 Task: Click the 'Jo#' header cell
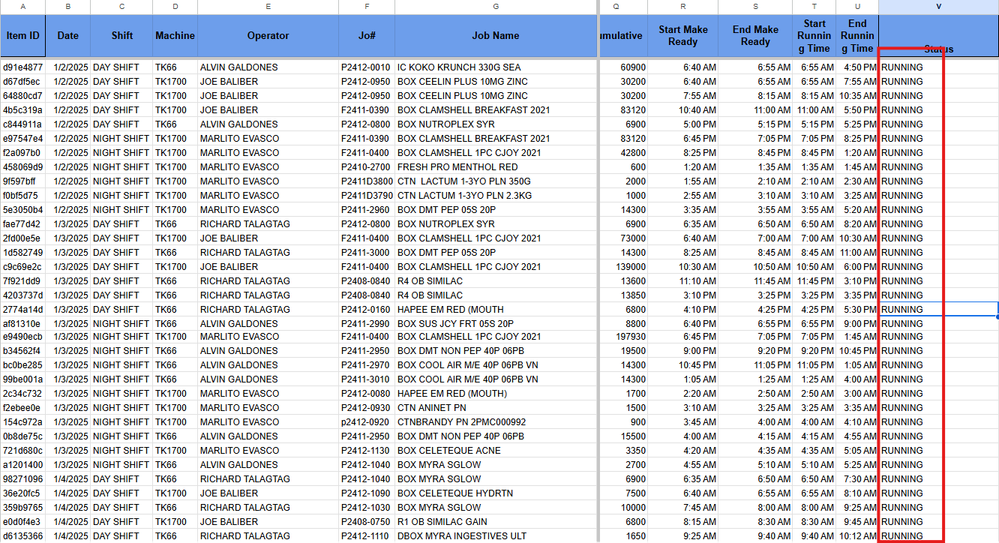pyautogui.click(x=366, y=36)
